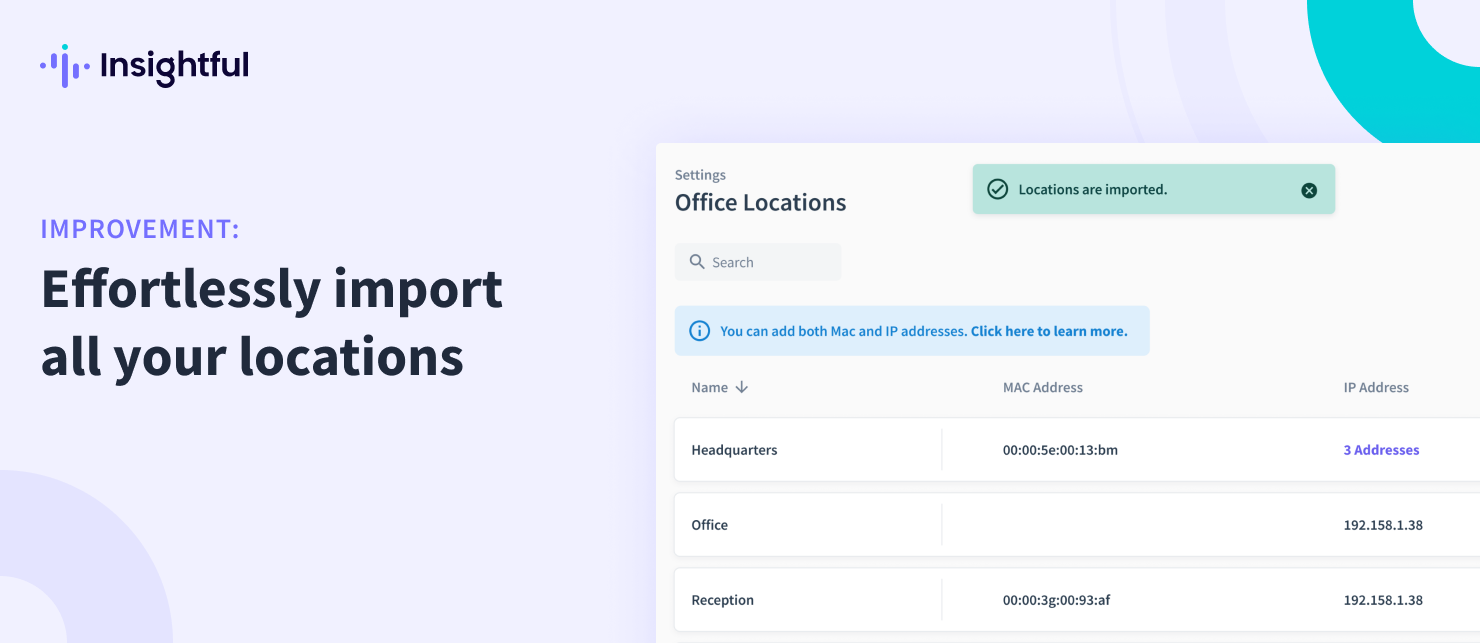Image resolution: width=1480 pixels, height=643 pixels.
Task: Click the IP Address column header
Action: tap(1376, 387)
